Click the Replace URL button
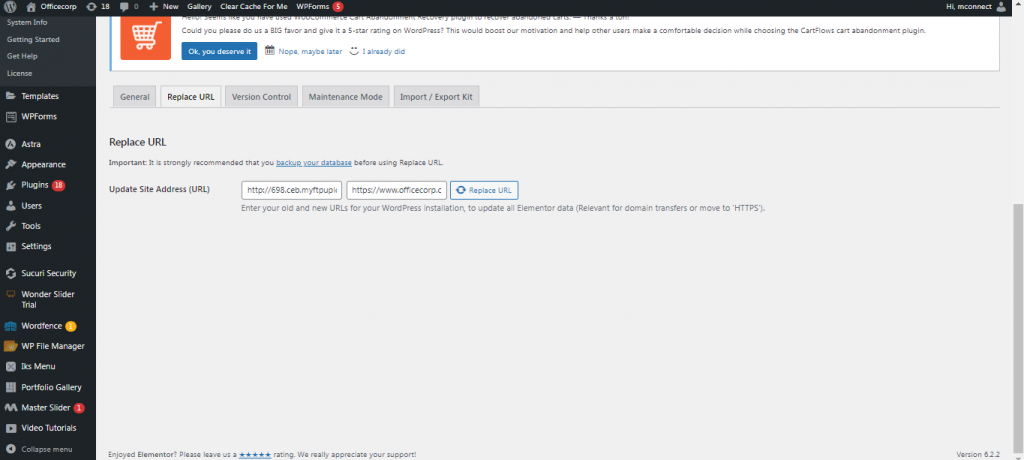 click(484, 190)
